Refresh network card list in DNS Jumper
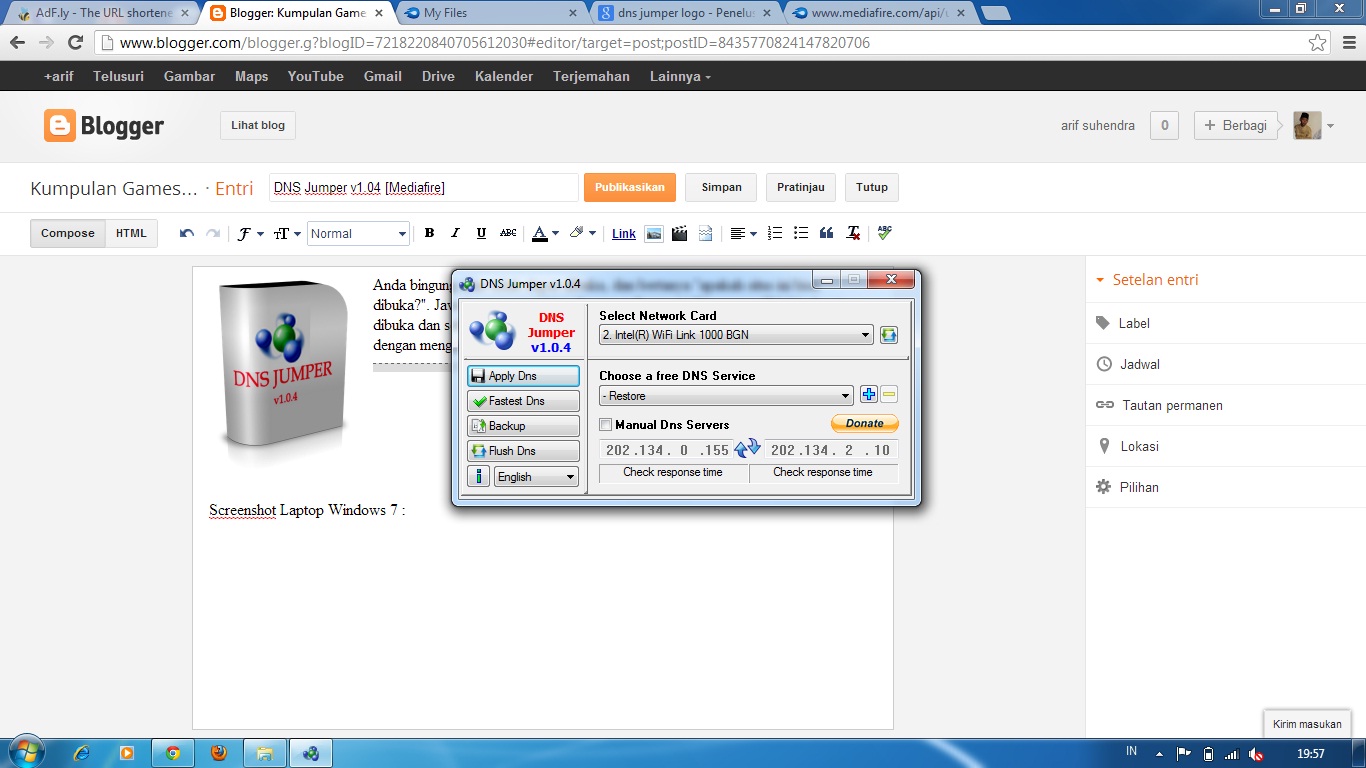This screenshot has width=1366, height=768. click(x=889, y=335)
